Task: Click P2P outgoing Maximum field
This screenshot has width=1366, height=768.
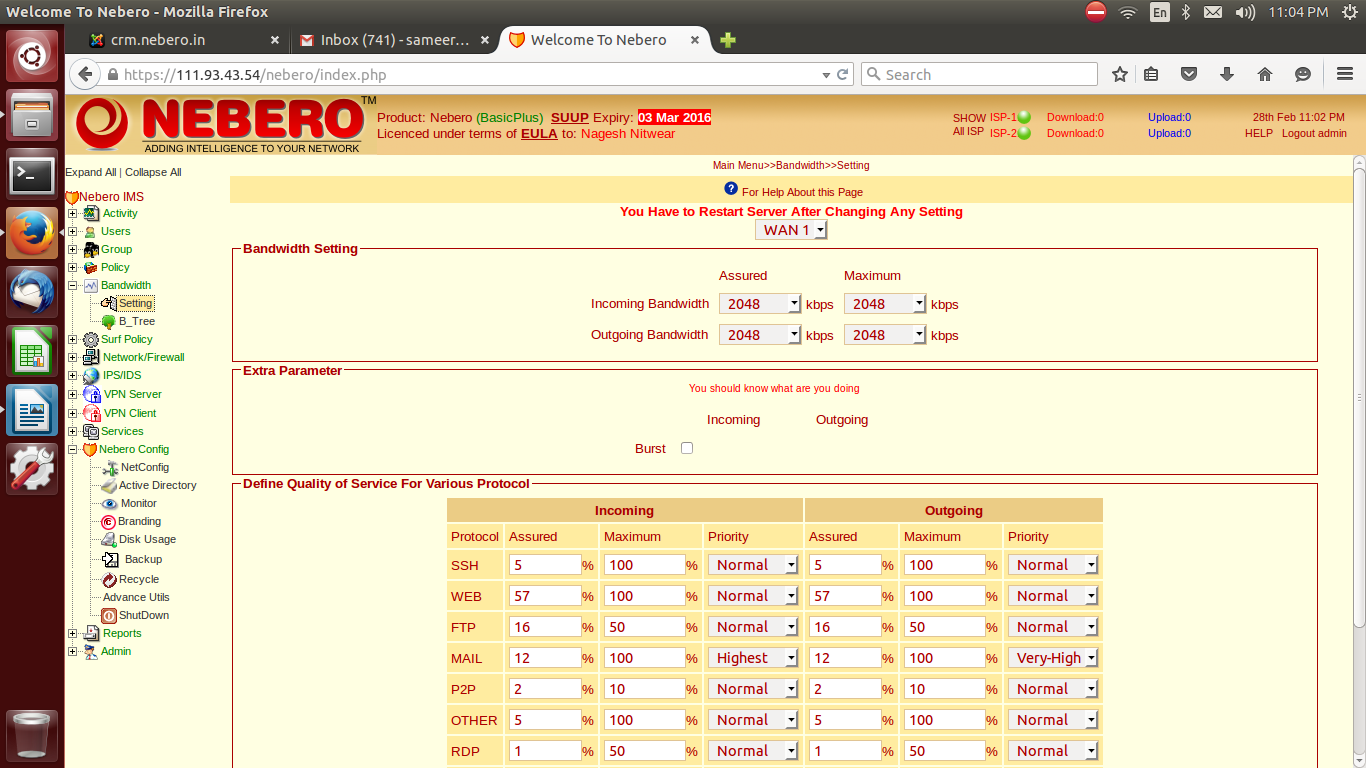Action: pyautogui.click(x=945, y=689)
